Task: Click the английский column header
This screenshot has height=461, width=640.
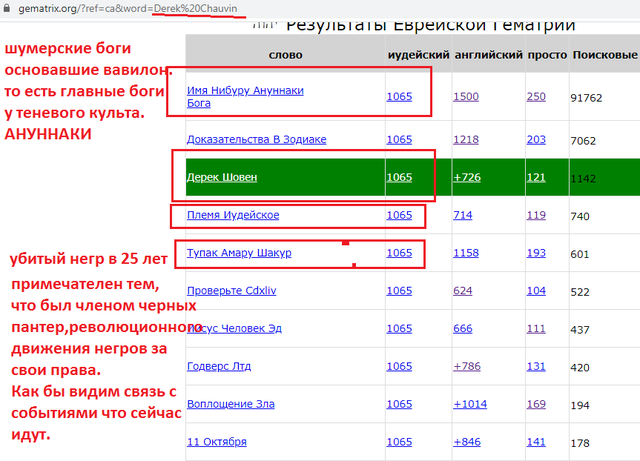Action: coord(489,55)
